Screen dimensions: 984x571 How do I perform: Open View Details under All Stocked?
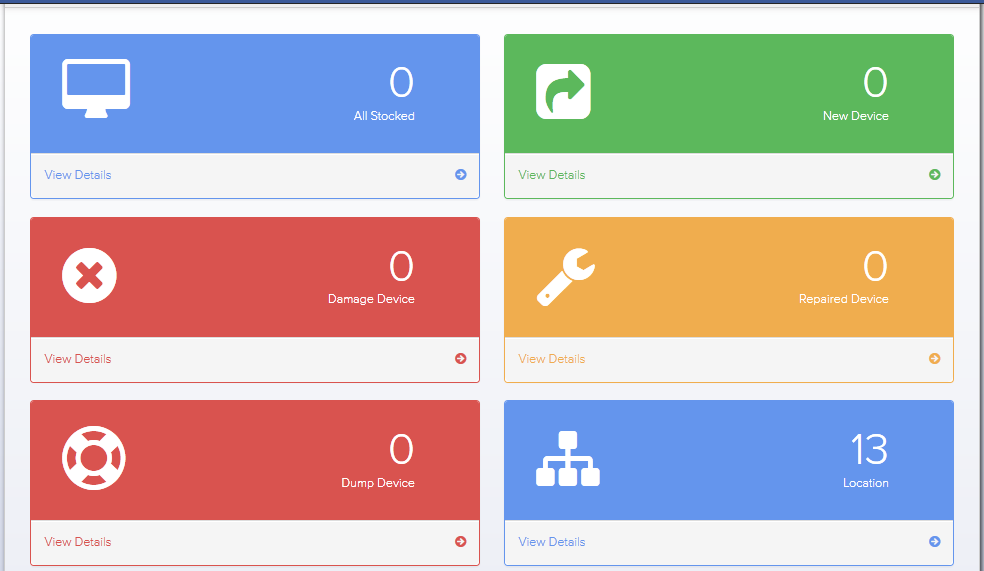(x=78, y=175)
